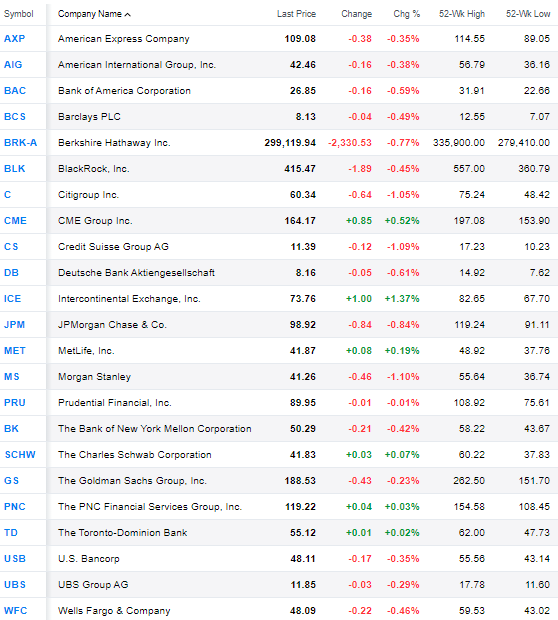Click BlackRock 52-week high 557.00
This screenshot has height=620, width=558.
point(469,169)
